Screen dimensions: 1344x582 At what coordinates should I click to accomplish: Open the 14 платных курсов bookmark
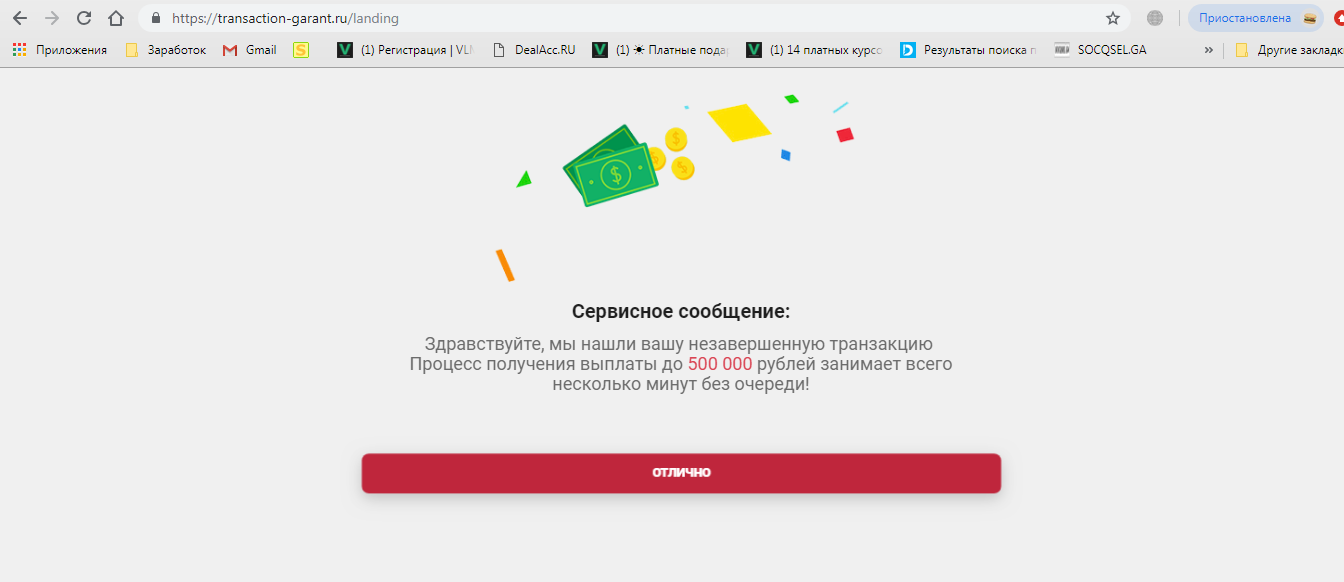point(814,50)
